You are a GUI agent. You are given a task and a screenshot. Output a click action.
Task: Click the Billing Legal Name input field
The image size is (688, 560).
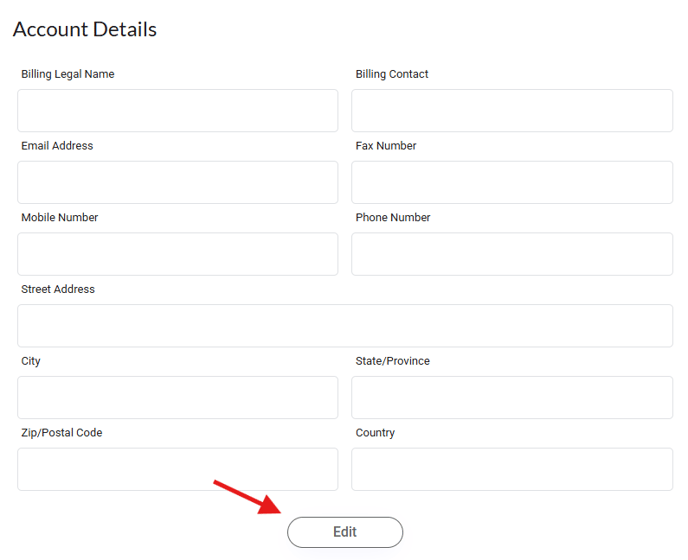click(178, 111)
